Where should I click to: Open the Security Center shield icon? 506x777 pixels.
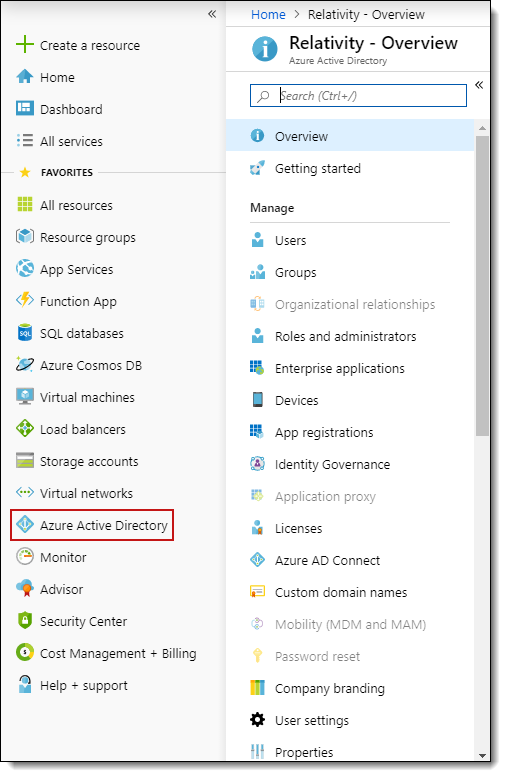tap(25, 621)
